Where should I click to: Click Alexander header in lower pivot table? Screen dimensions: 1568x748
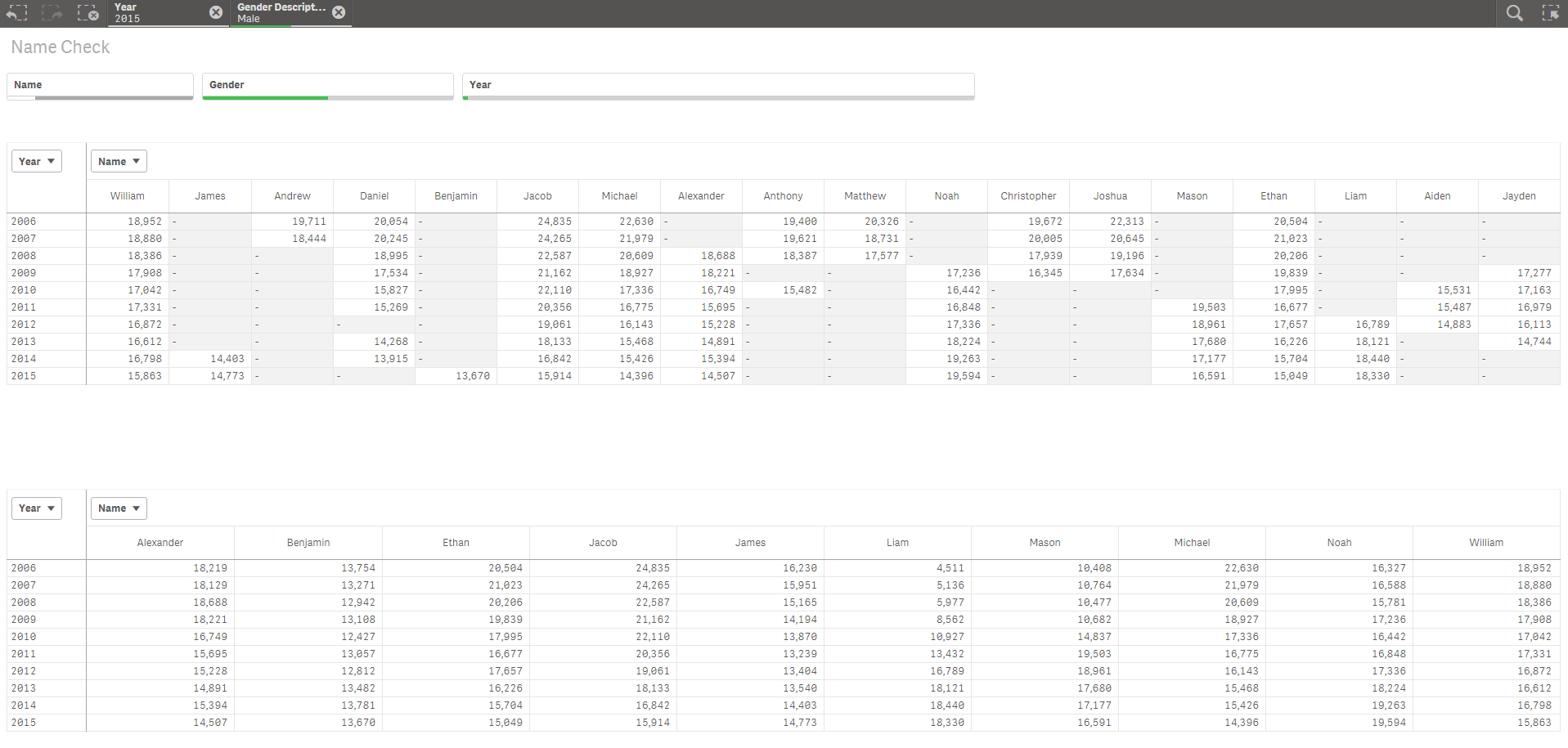160,543
